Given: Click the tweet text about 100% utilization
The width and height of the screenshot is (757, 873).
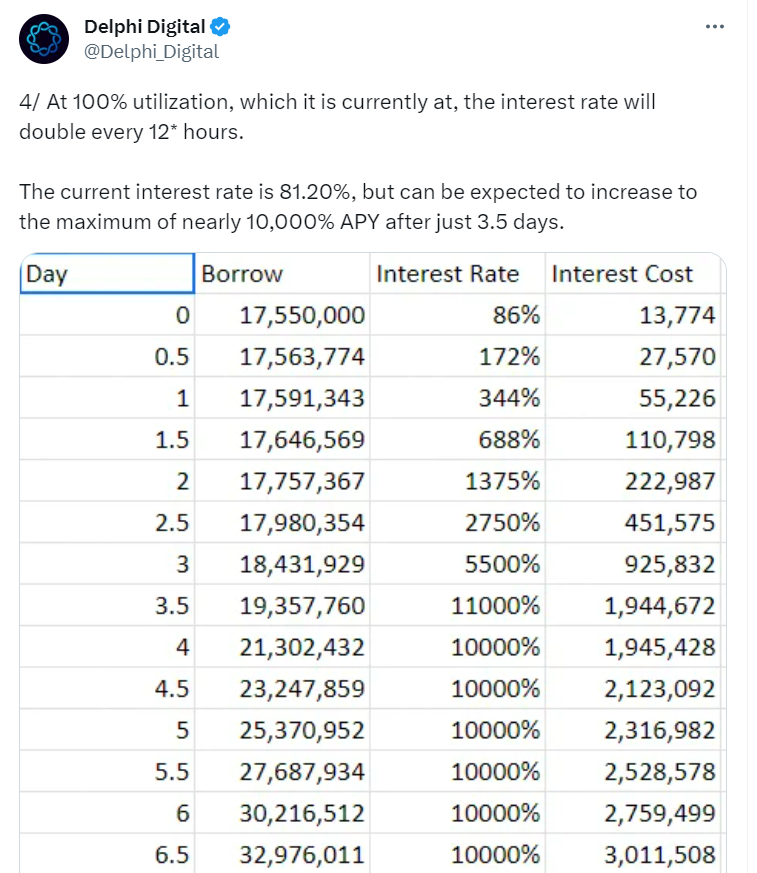Looking at the screenshot, I should [x=338, y=116].
